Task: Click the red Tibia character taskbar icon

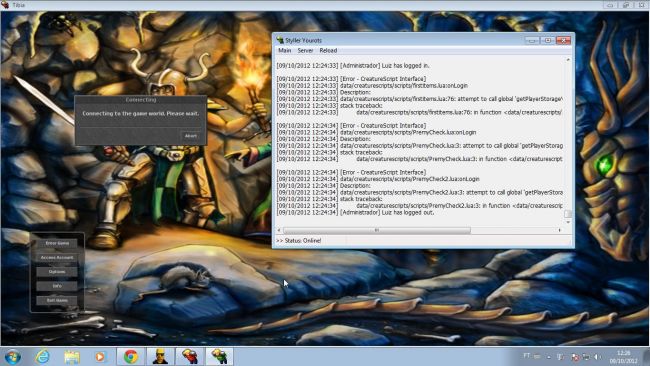Action: (x=189, y=356)
